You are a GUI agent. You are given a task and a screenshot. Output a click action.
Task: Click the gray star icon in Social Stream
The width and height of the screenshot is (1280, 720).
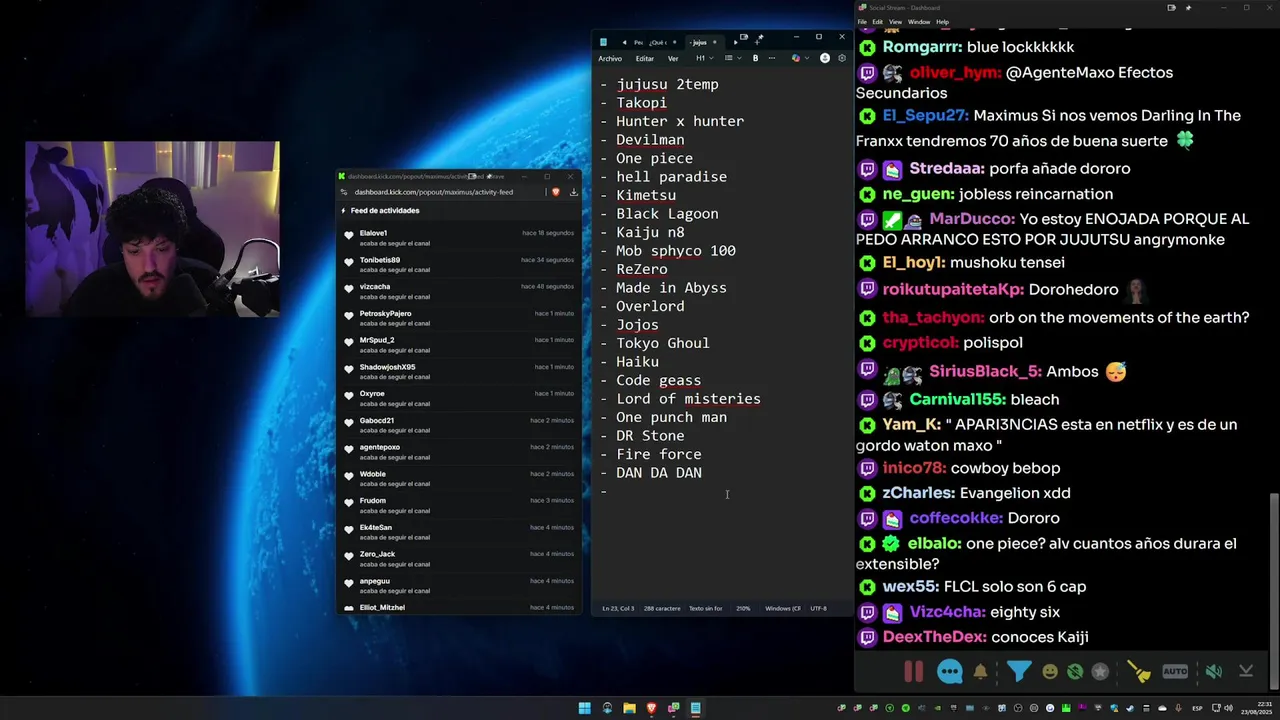[x=1100, y=672]
